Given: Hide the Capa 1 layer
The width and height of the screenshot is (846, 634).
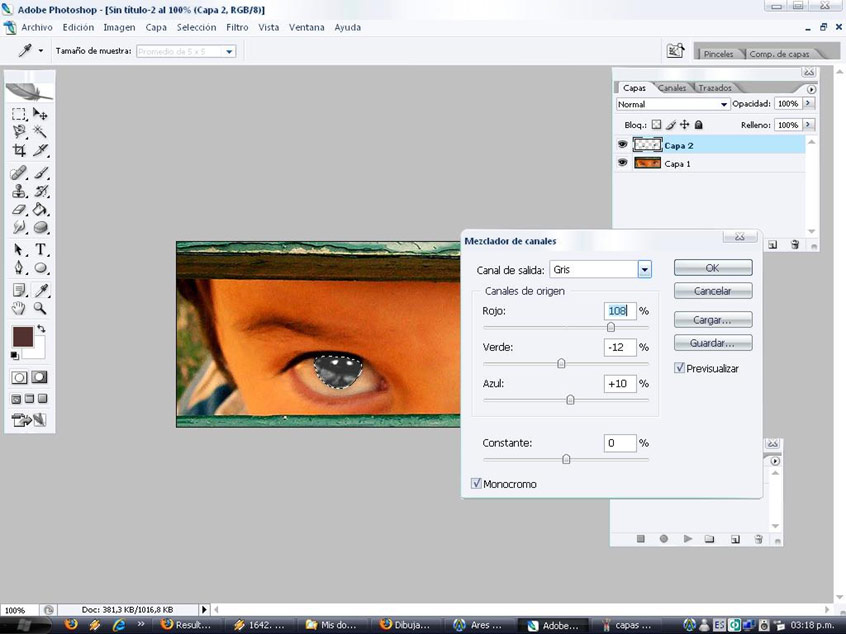Looking at the screenshot, I should (622, 163).
